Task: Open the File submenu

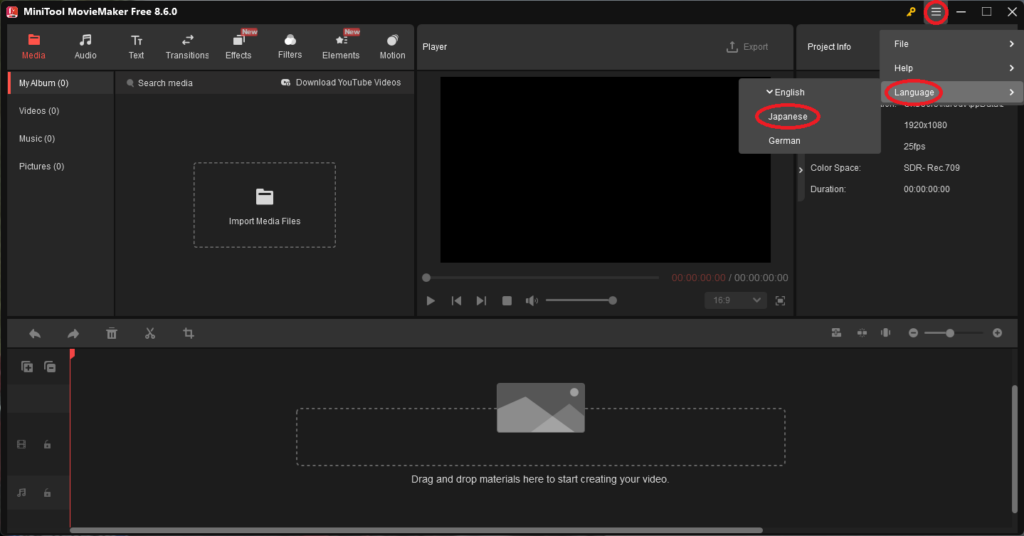Action: pos(952,44)
